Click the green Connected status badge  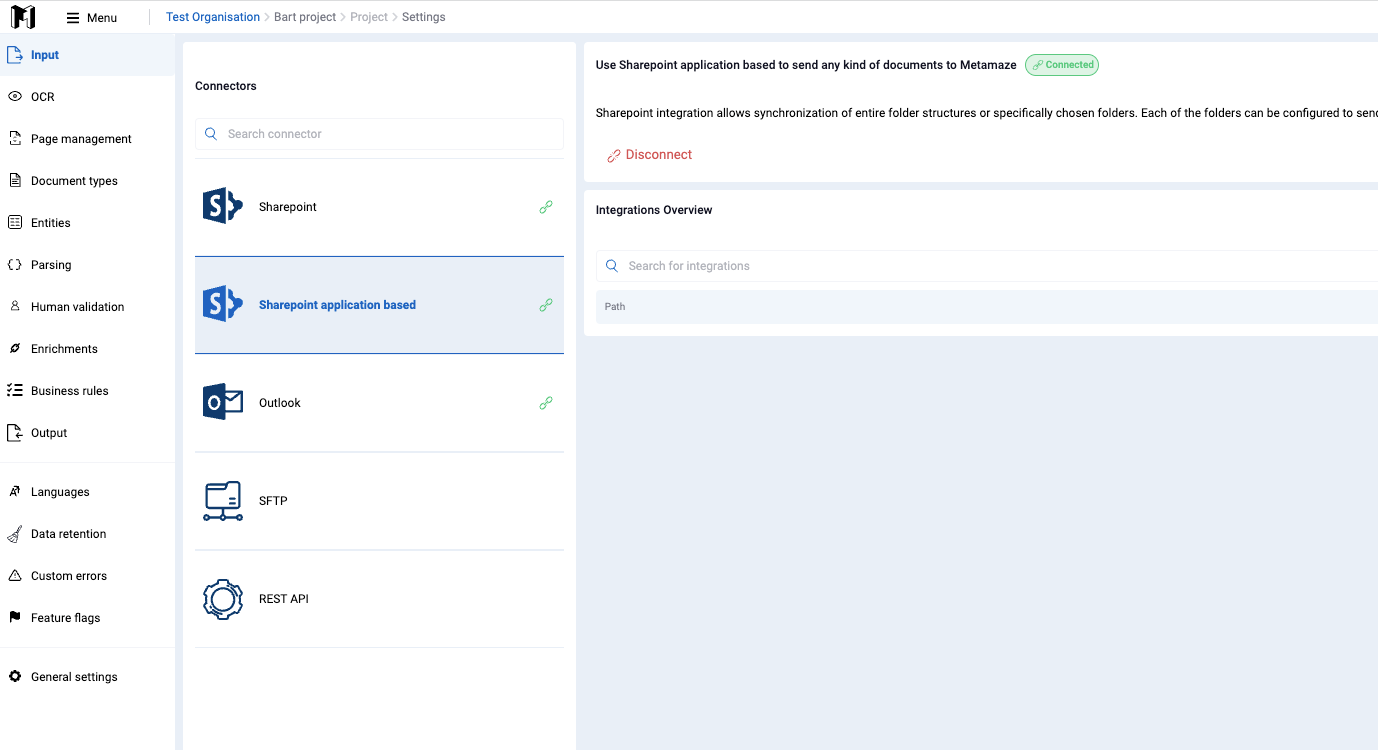click(1062, 65)
